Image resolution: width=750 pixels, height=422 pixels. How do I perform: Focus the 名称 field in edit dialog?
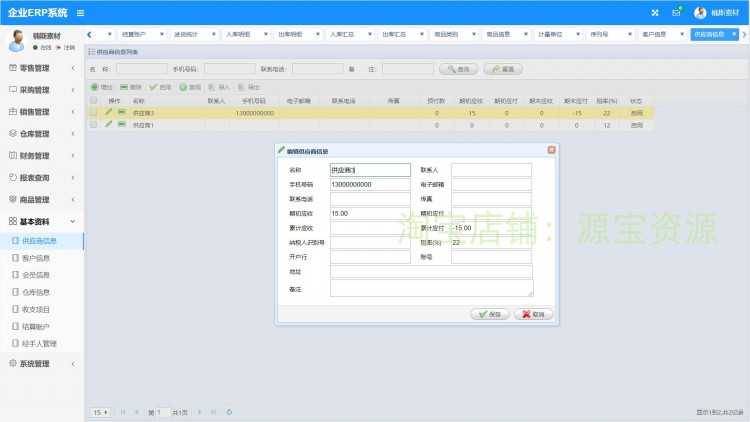click(370, 170)
